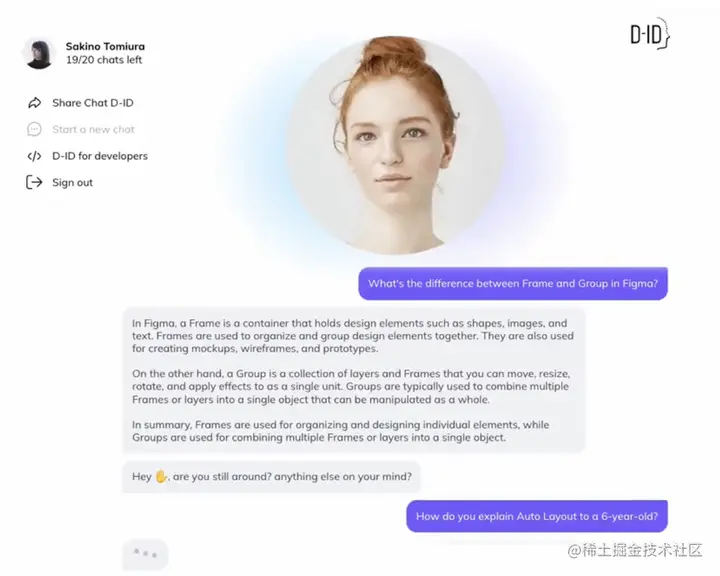The image size is (720, 576).
Task: Click the red-haired avatar portrait
Action: (395, 145)
